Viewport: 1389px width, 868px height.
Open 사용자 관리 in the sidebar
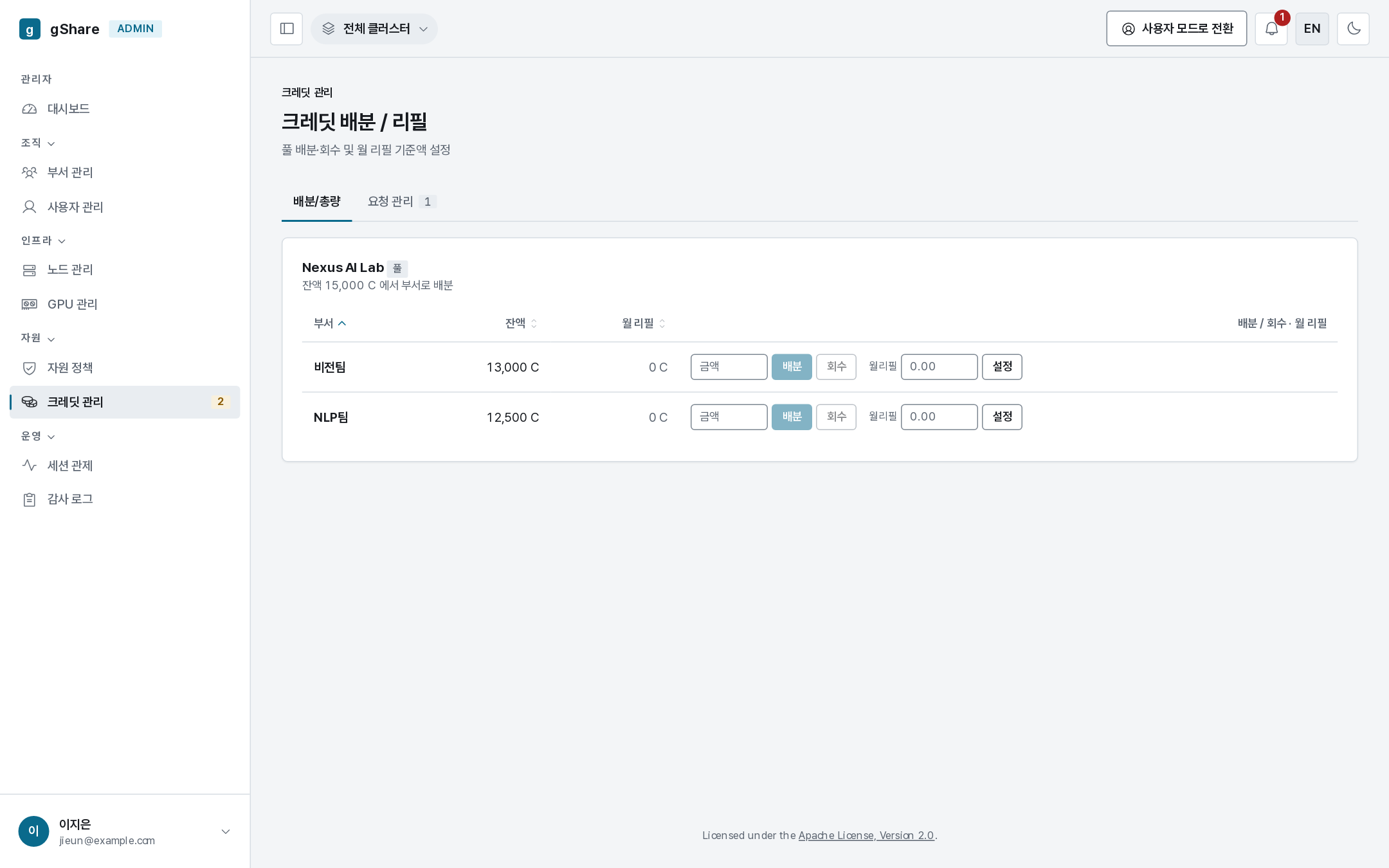pyautogui.click(x=125, y=207)
